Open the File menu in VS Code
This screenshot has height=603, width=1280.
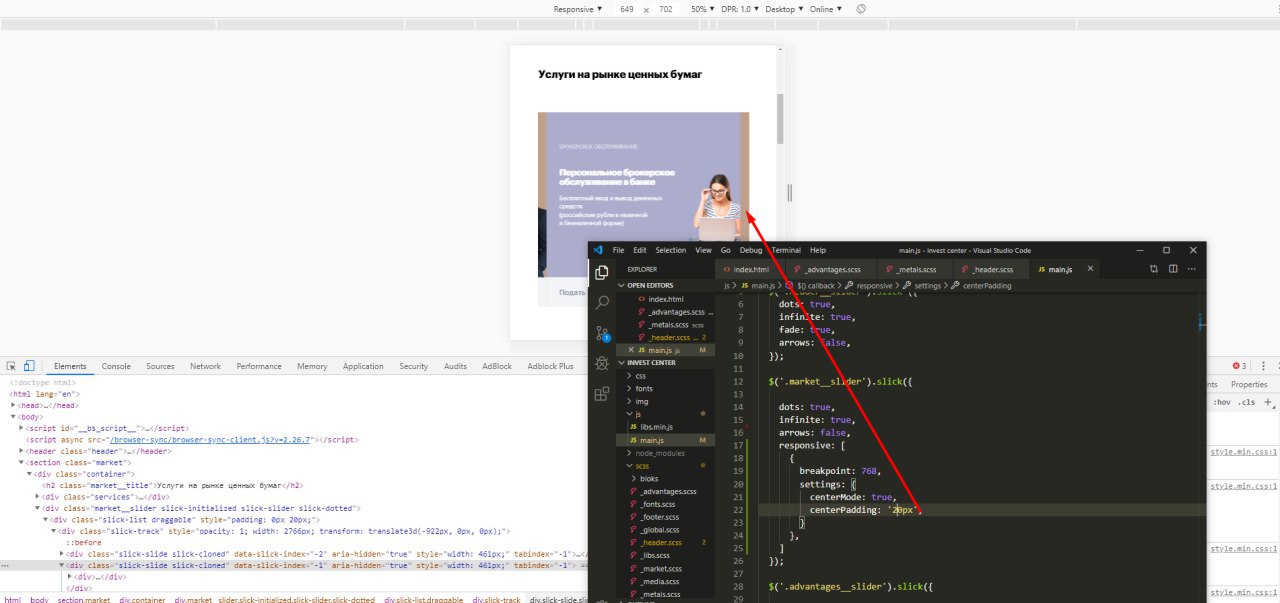pyautogui.click(x=619, y=250)
